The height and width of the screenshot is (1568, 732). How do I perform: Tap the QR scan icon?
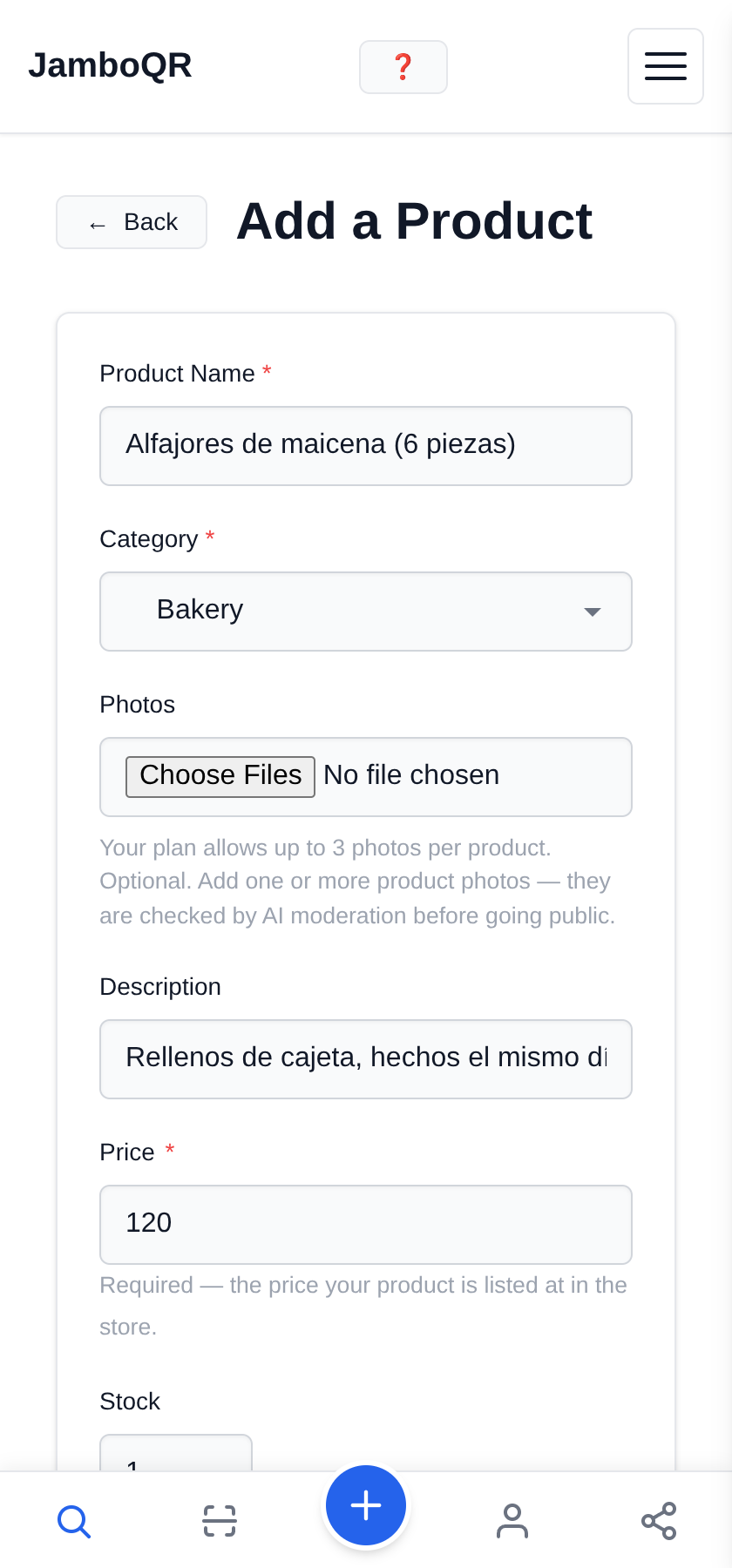click(x=220, y=1521)
